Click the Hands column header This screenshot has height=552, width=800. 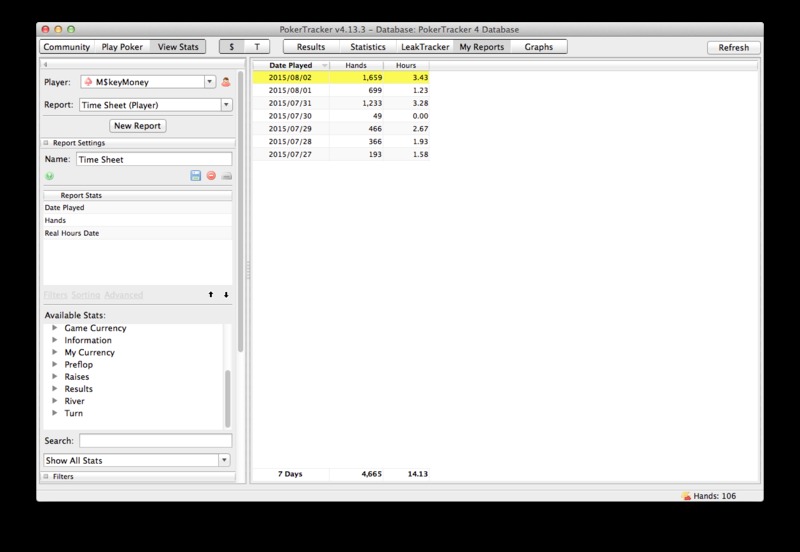click(x=356, y=65)
